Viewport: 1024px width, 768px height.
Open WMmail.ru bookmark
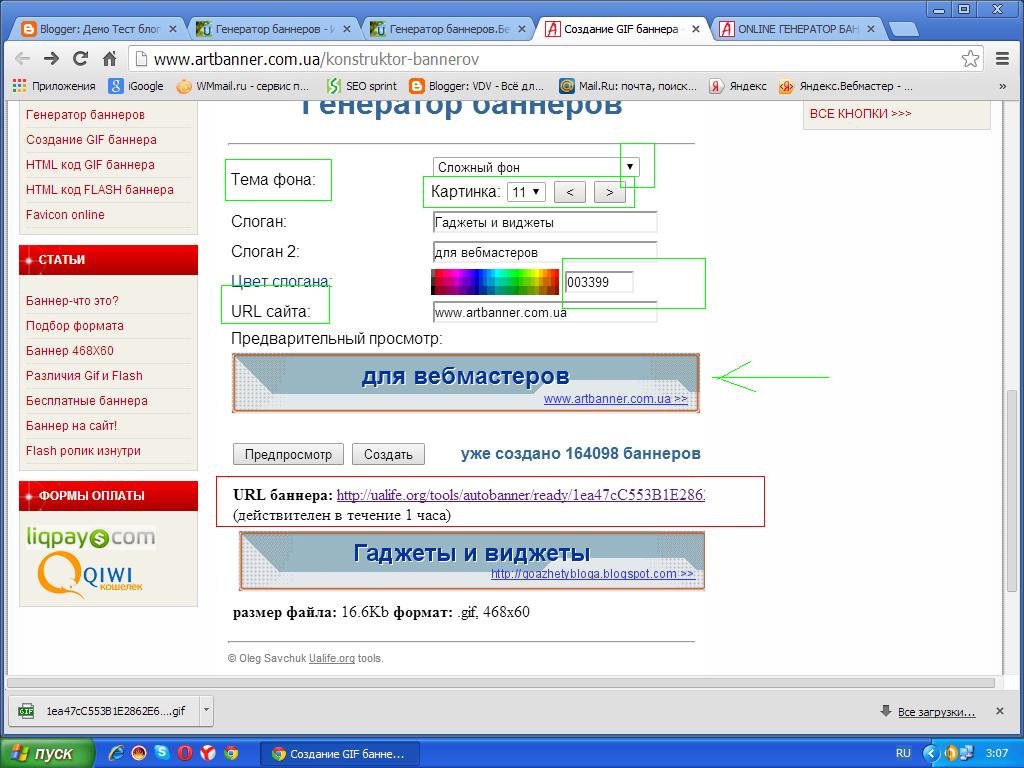pos(243,86)
